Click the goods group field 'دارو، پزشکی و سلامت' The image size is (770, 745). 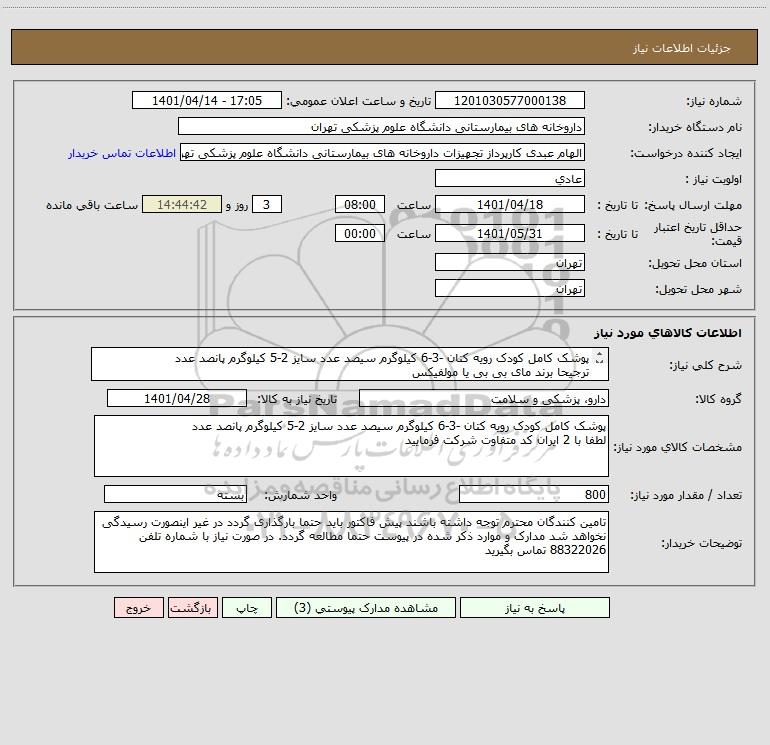(x=484, y=398)
